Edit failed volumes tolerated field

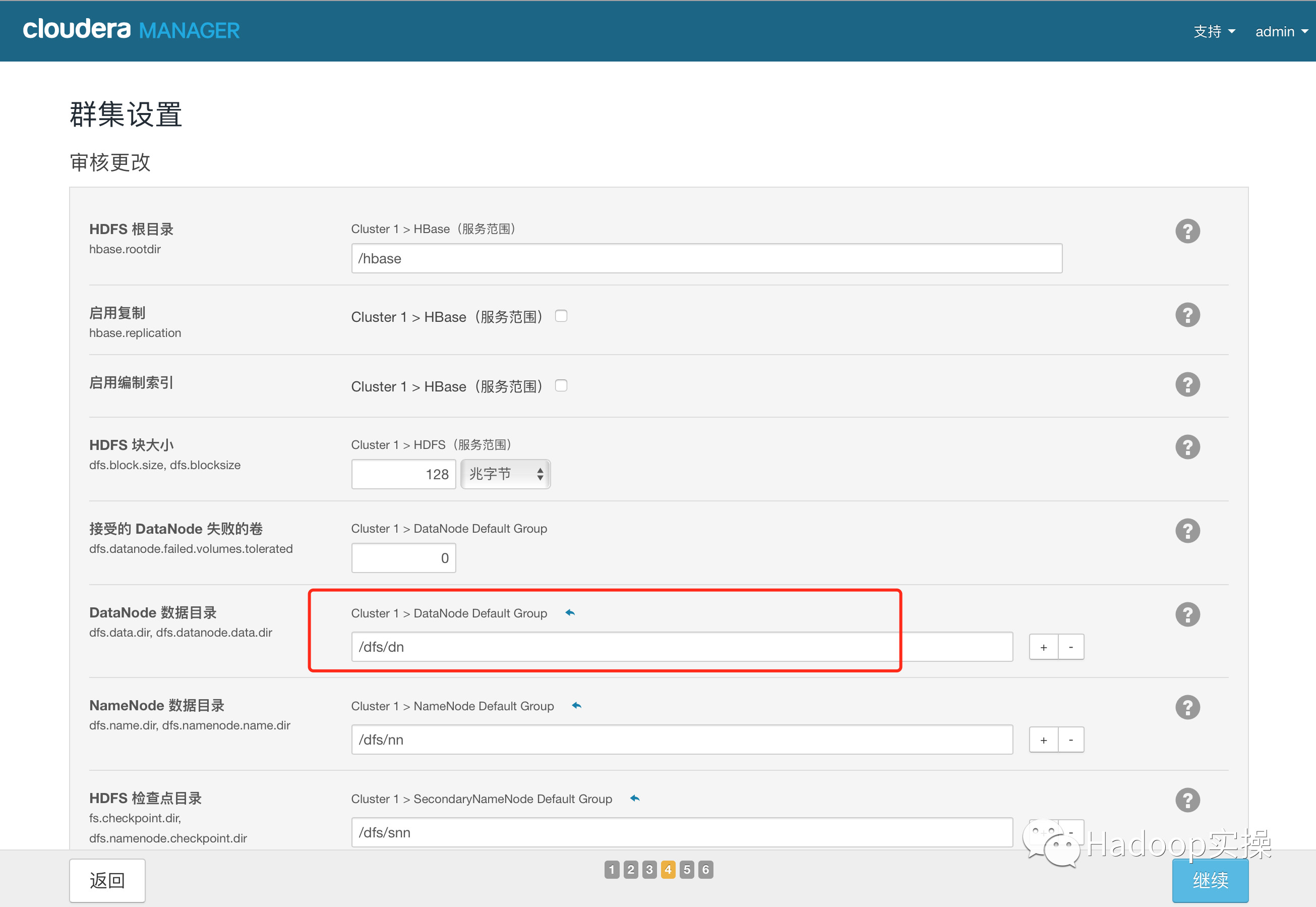click(x=403, y=558)
